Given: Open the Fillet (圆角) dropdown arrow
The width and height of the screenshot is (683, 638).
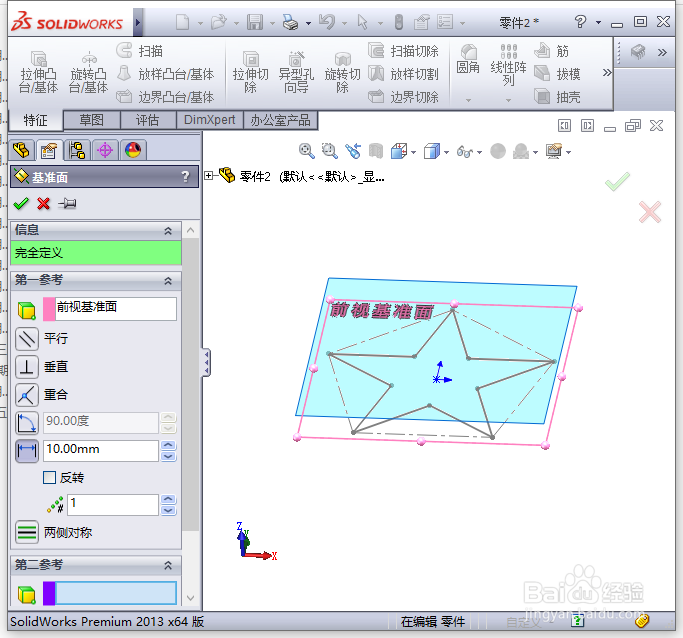Looking at the screenshot, I should point(468,100).
